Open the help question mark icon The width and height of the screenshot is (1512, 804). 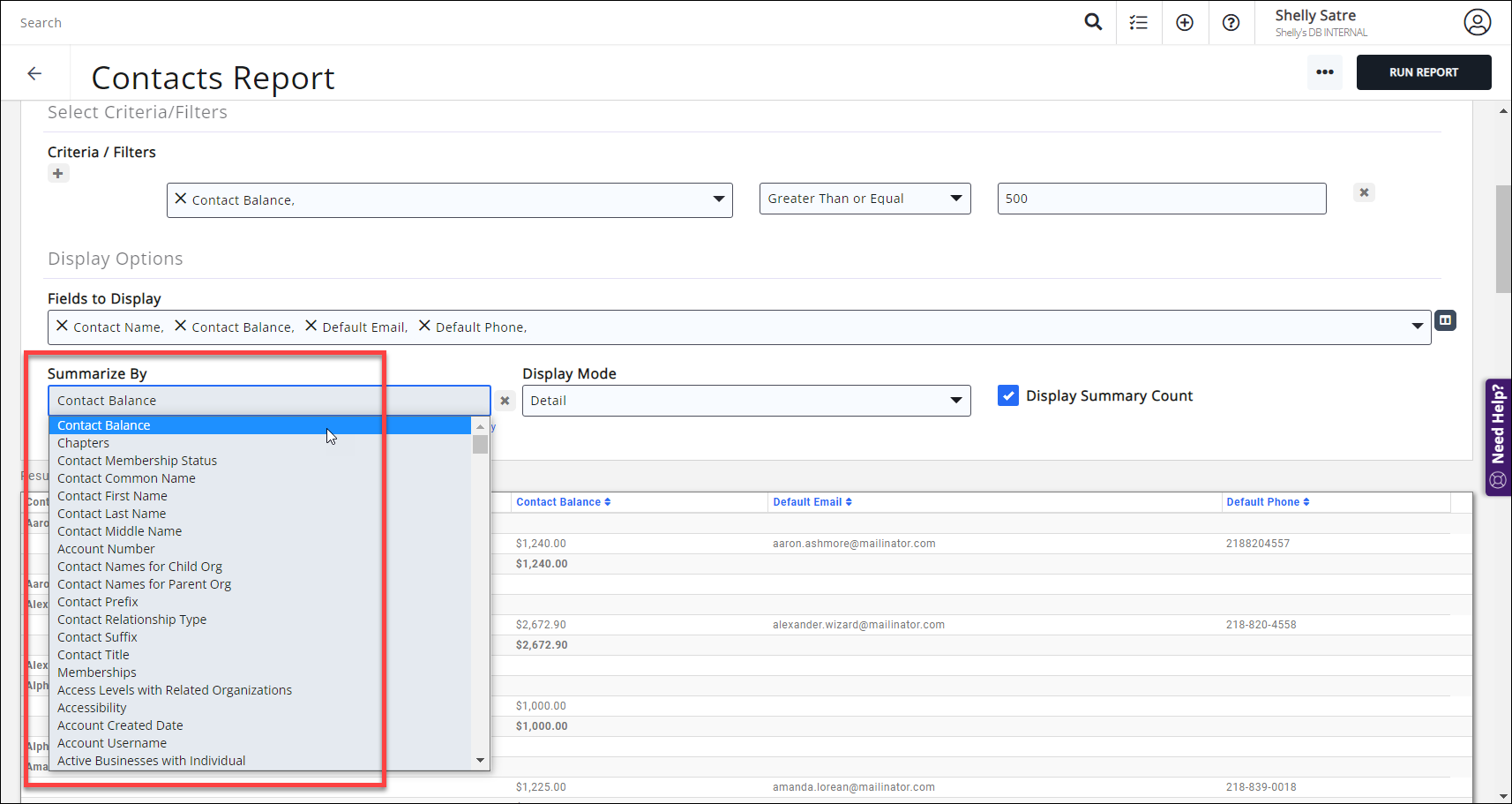(x=1231, y=23)
